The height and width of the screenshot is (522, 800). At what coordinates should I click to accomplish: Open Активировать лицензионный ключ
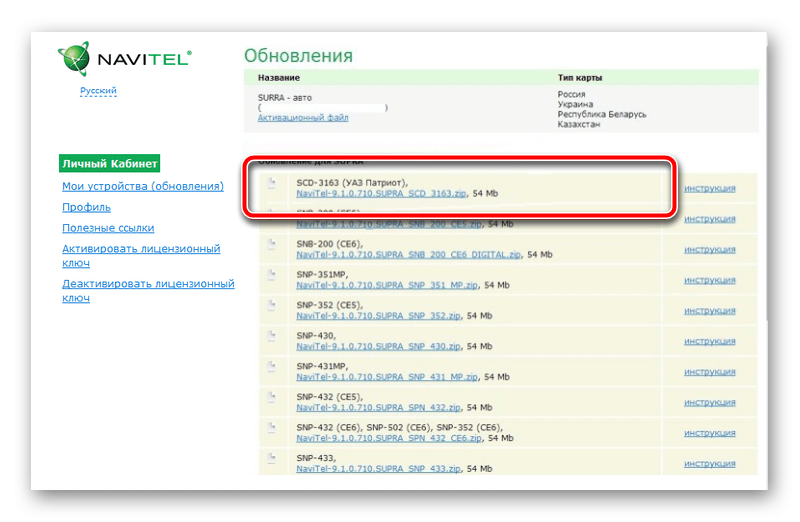pos(141,256)
